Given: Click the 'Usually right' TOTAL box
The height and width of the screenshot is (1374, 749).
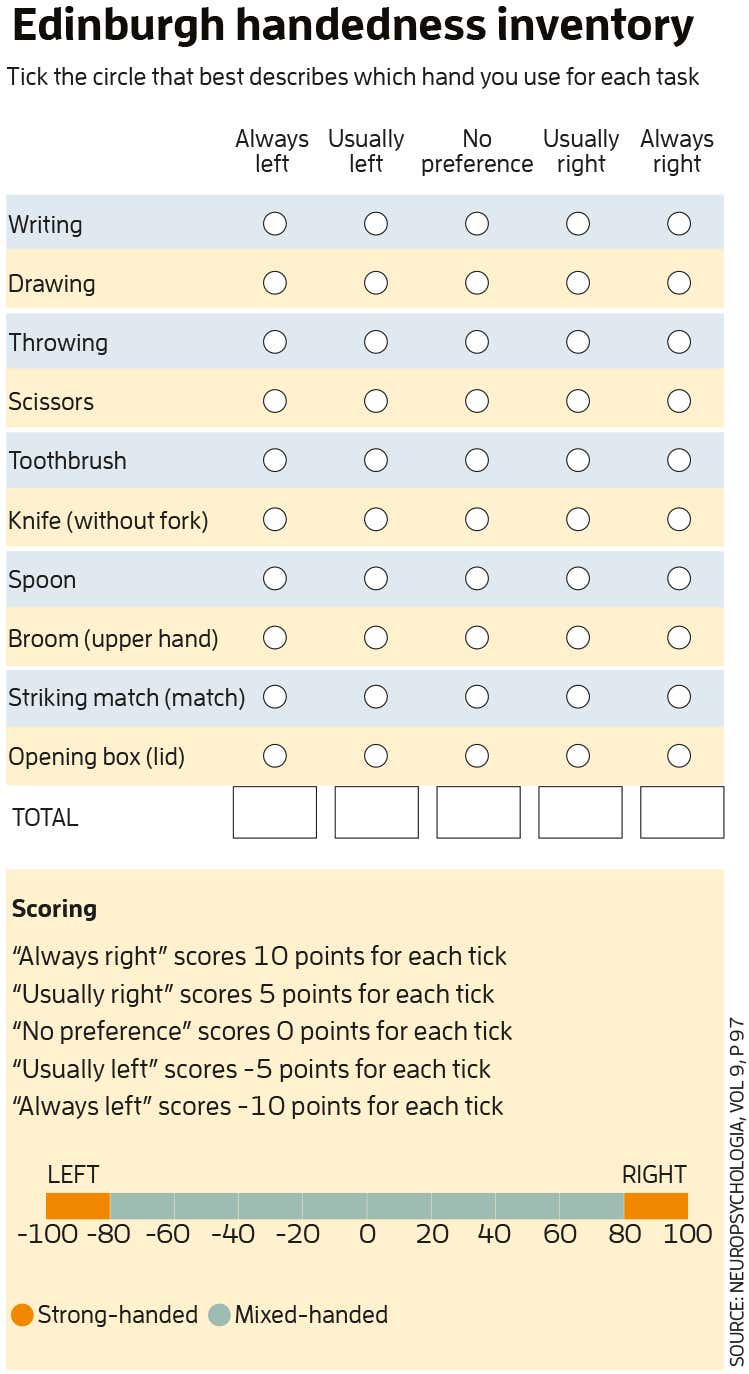Looking at the screenshot, I should pyautogui.click(x=580, y=812).
